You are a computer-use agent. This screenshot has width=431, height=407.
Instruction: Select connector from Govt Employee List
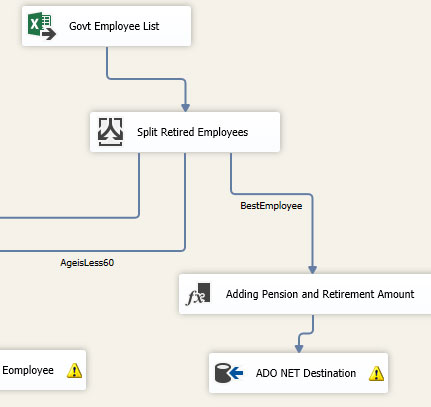(x=146, y=79)
